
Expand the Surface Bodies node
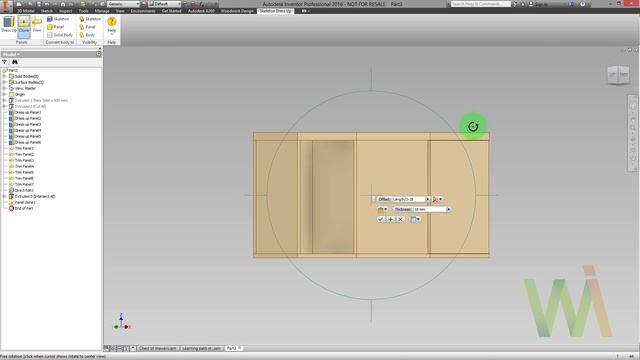[4, 82]
